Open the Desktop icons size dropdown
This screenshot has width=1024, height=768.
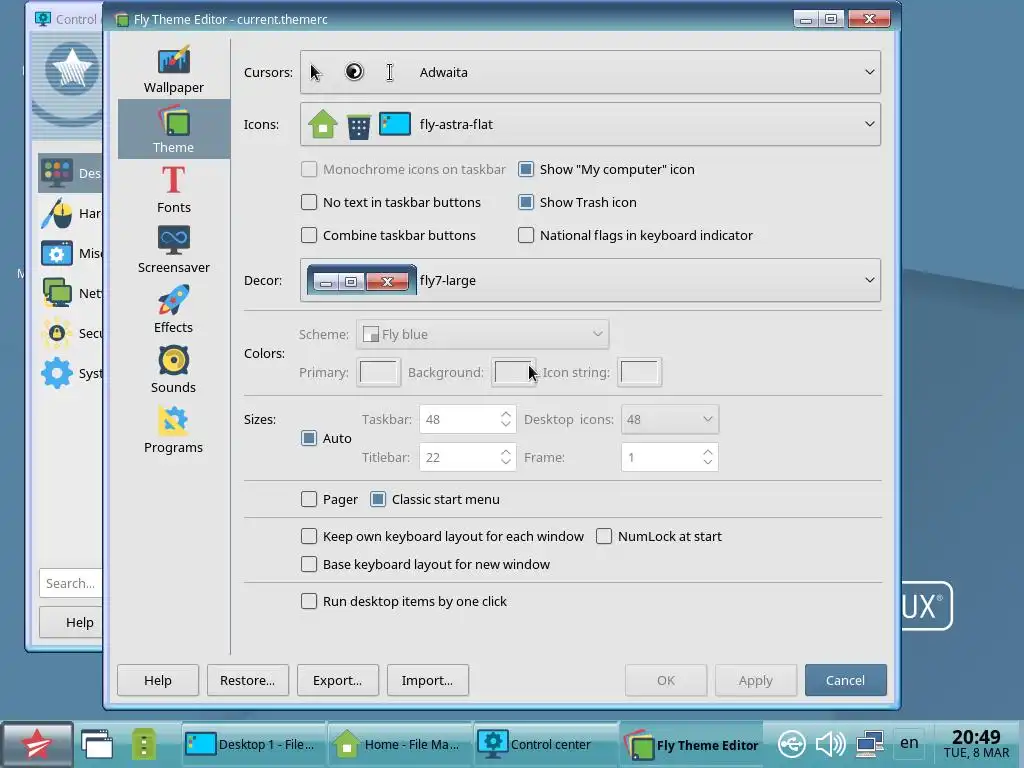pos(670,419)
